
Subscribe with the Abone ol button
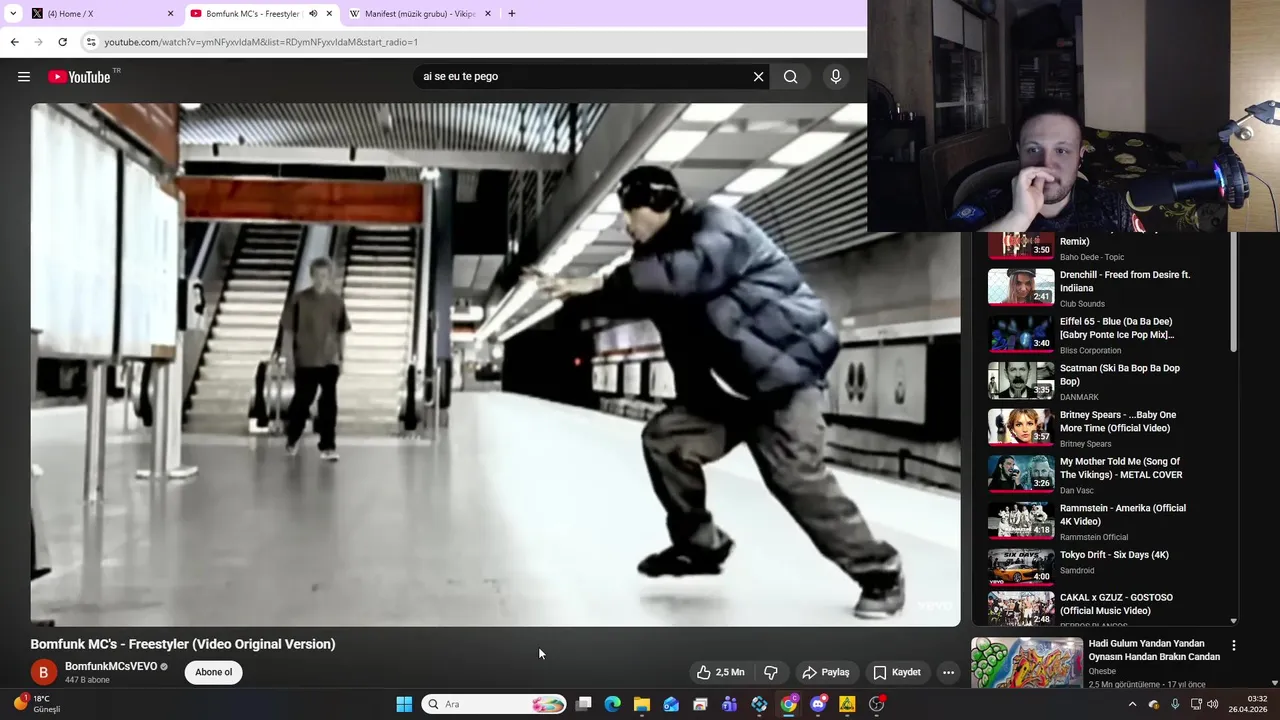coord(213,672)
